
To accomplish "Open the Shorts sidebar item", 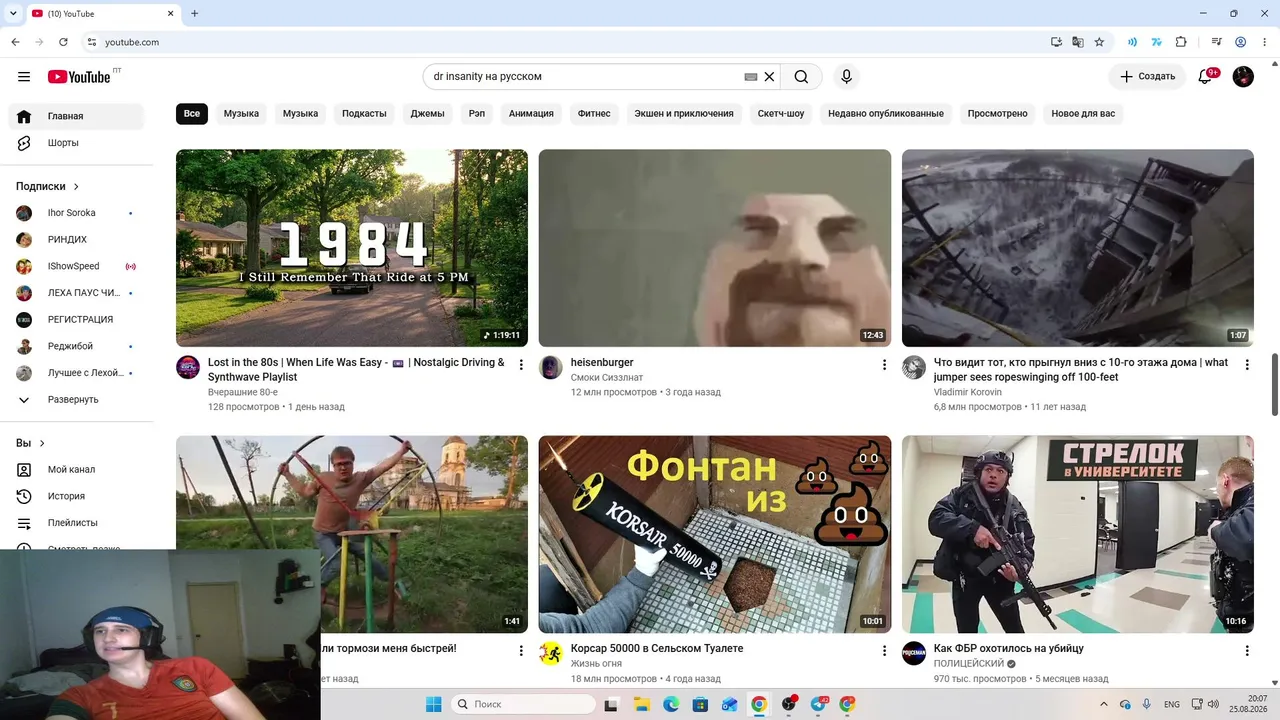I will click(x=77, y=143).
